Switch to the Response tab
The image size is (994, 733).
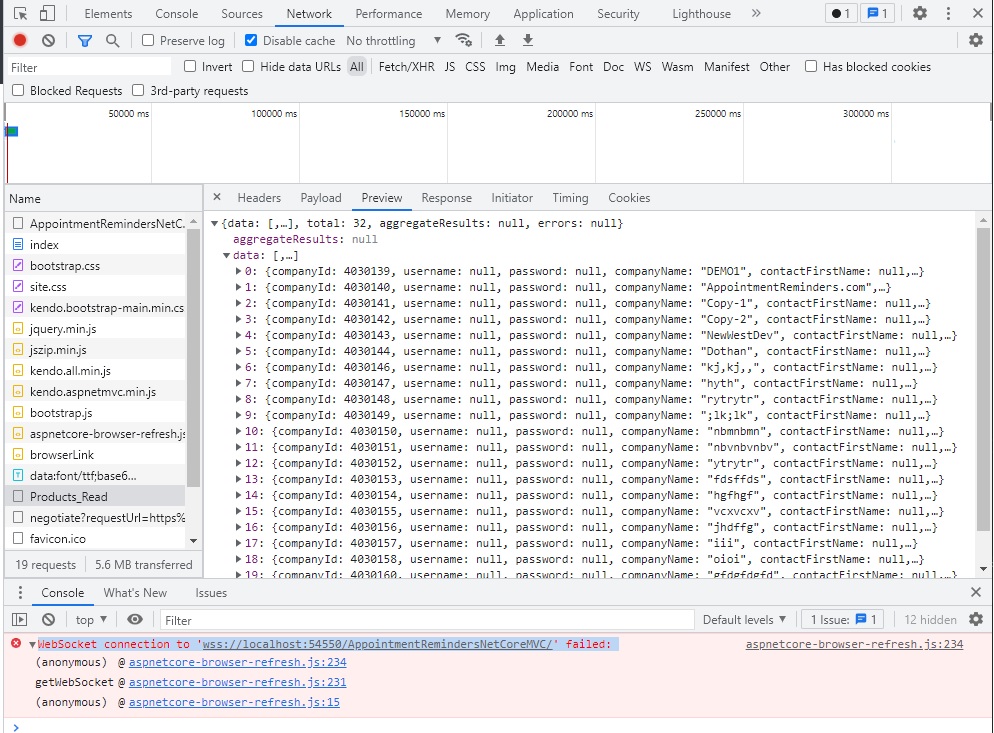[446, 198]
